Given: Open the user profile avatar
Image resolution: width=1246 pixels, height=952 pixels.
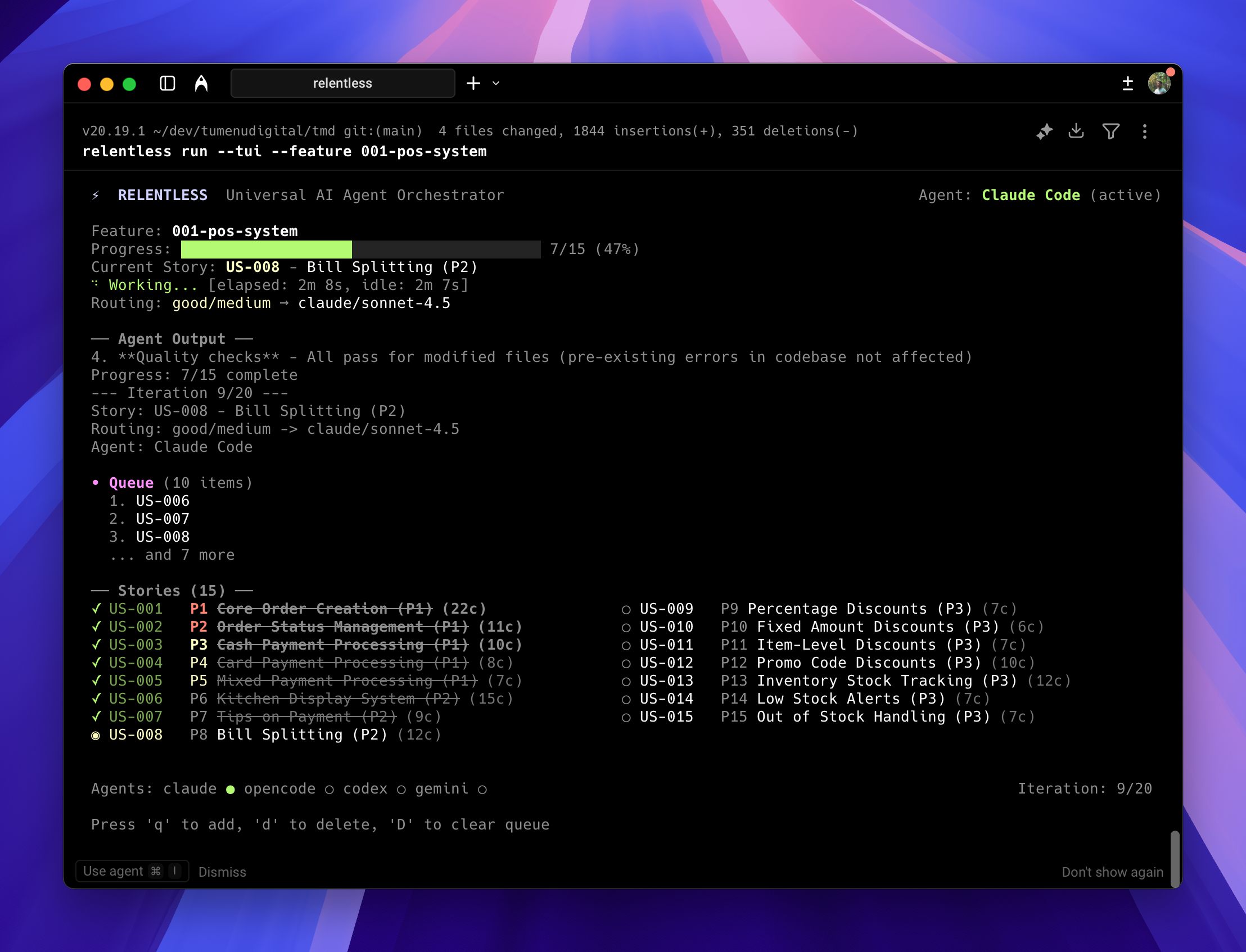Looking at the screenshot, I should 1159,83.
